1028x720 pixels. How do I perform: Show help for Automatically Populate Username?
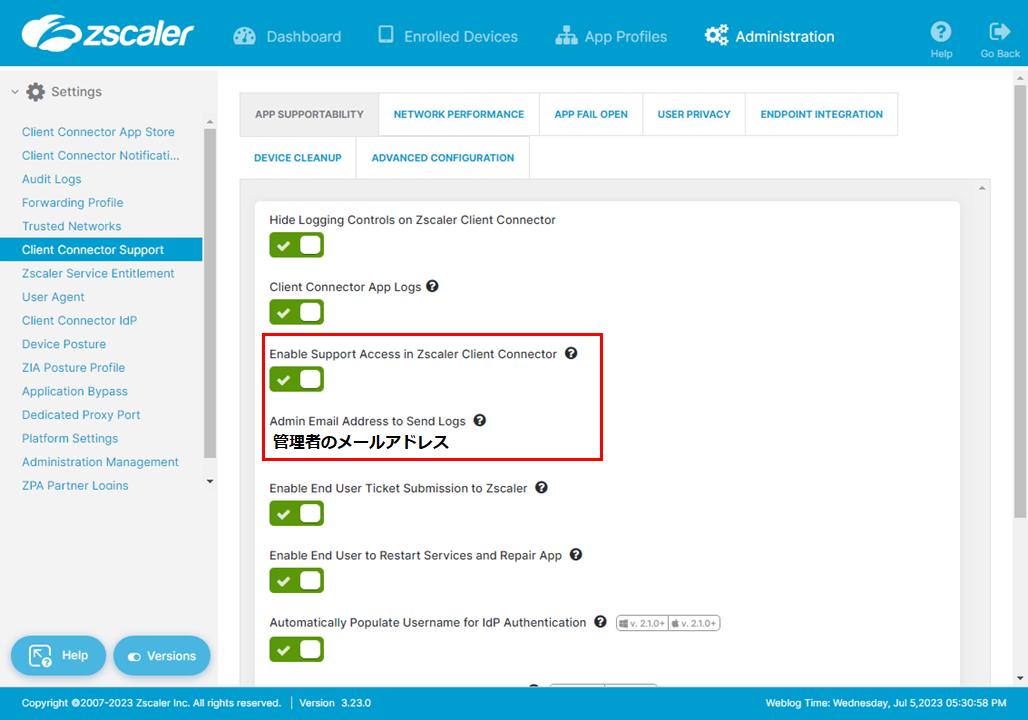coord(600,622)
